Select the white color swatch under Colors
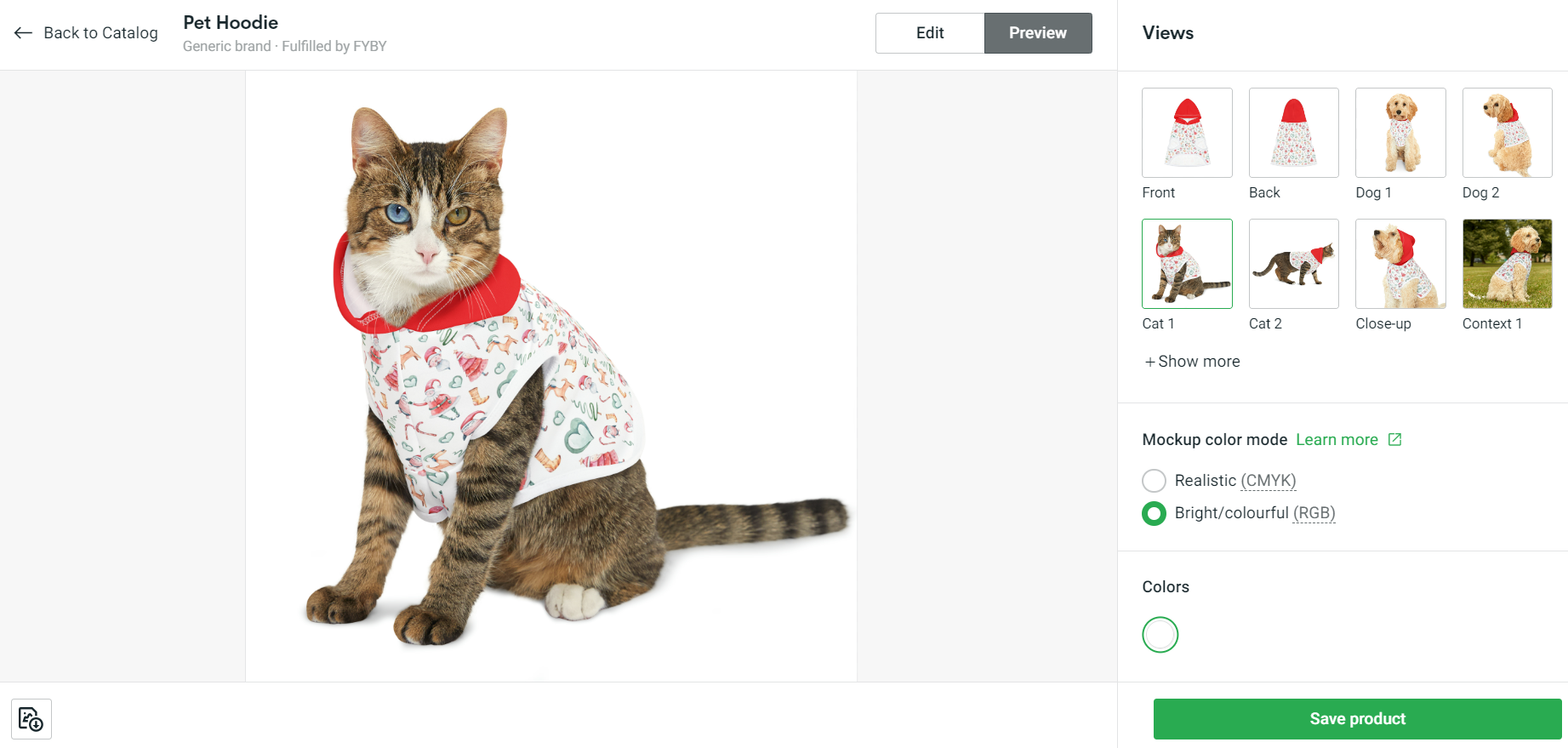Viewport: 1568px width, 748px height. click(1160, 634)
